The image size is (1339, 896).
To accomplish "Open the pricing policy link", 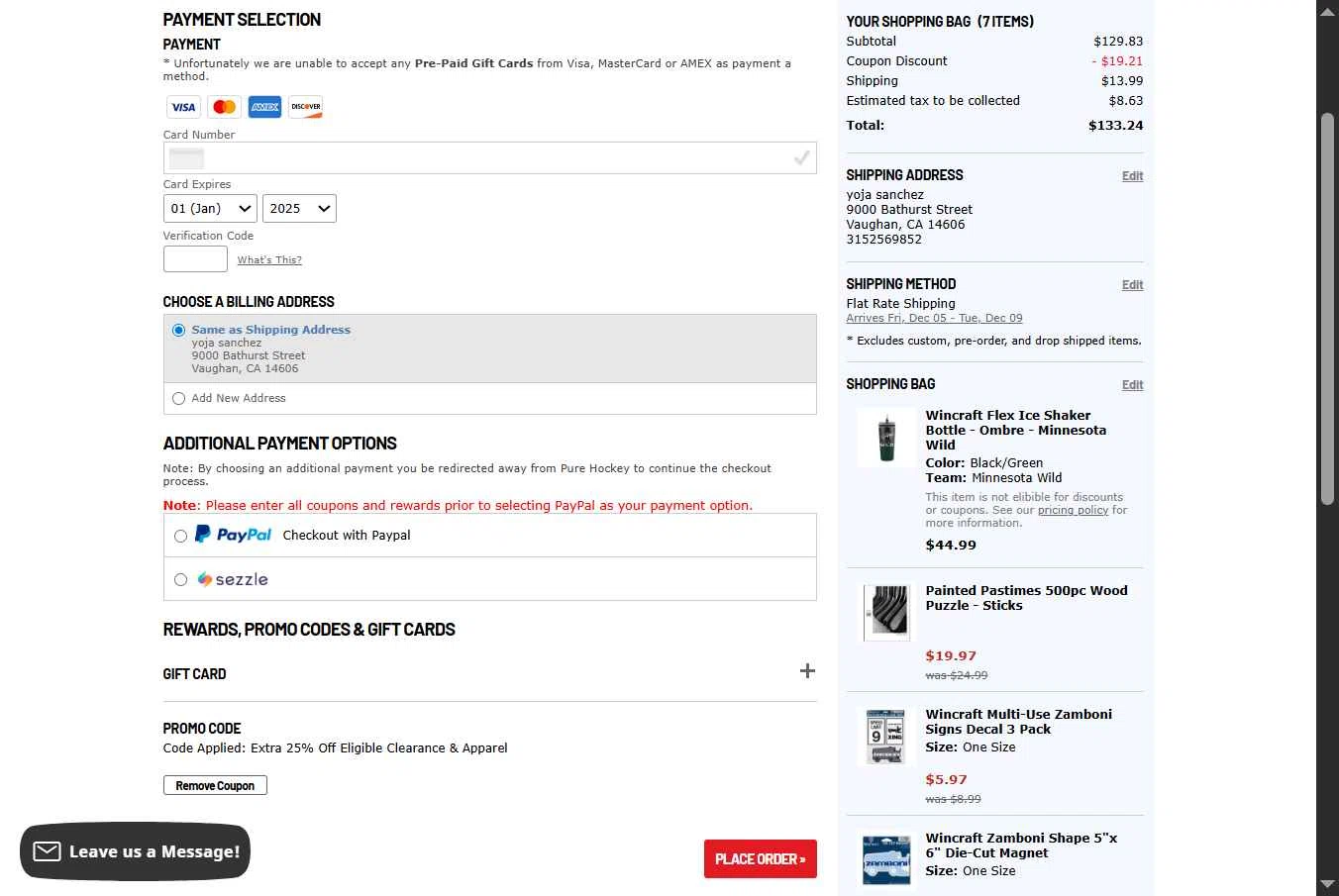I will pyautogui.click(x=1073, y=510).
